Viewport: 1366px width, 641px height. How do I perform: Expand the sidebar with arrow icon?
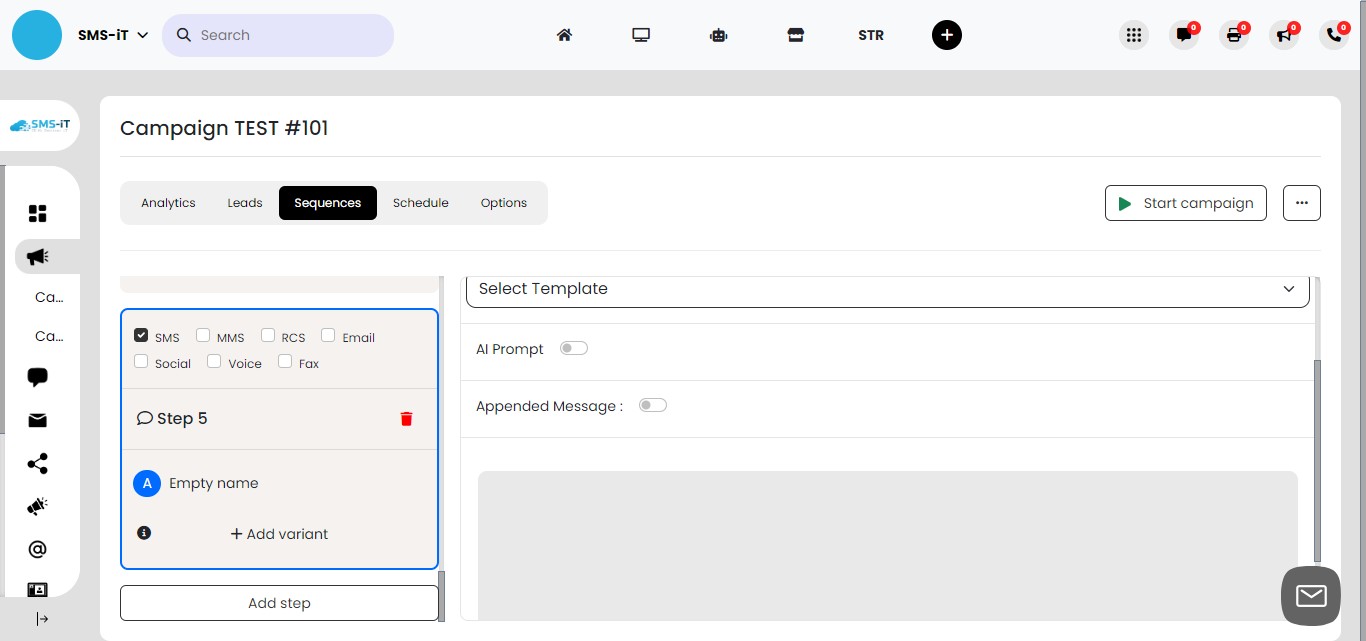click(42, 619)
